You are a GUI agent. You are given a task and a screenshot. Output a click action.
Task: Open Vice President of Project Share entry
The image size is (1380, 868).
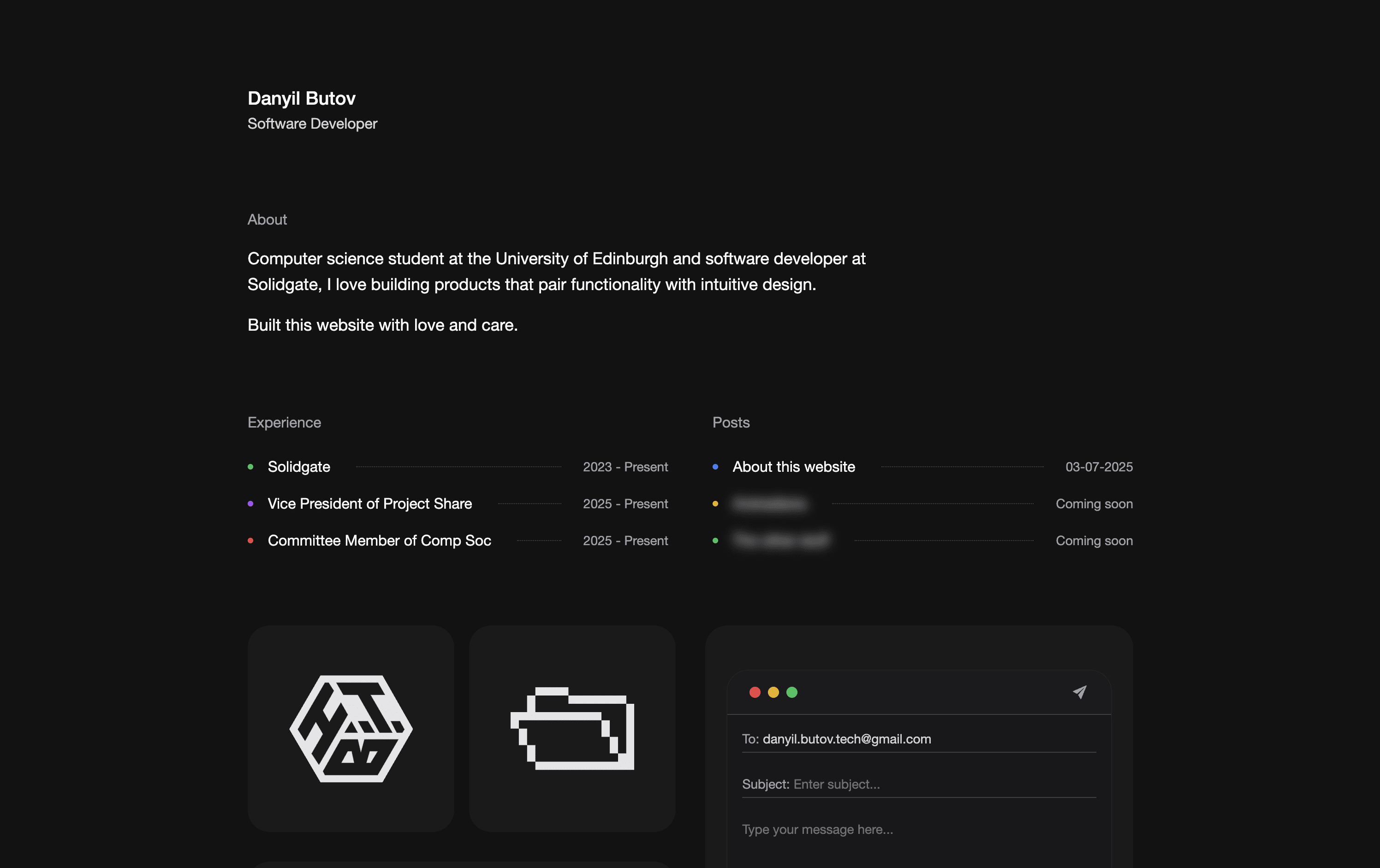click(x=369, y=504)
